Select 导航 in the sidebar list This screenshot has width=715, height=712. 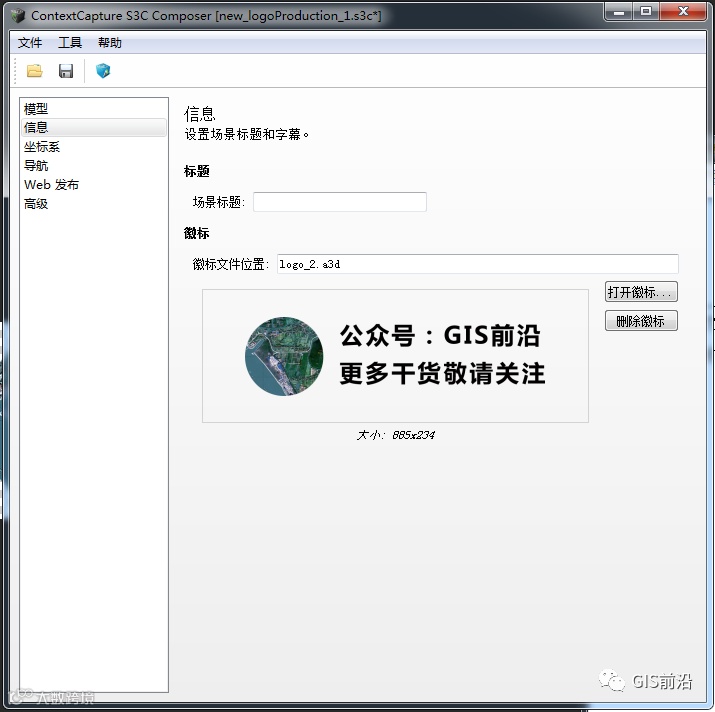click(x=94, y=166)
